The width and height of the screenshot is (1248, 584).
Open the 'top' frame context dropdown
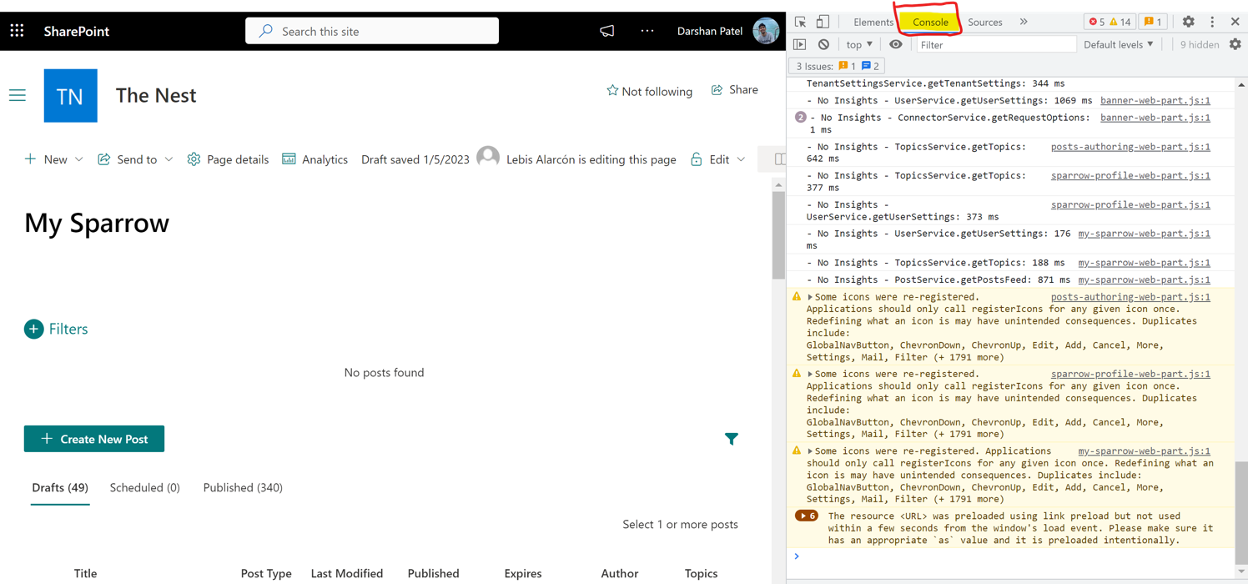click(858, 44)
